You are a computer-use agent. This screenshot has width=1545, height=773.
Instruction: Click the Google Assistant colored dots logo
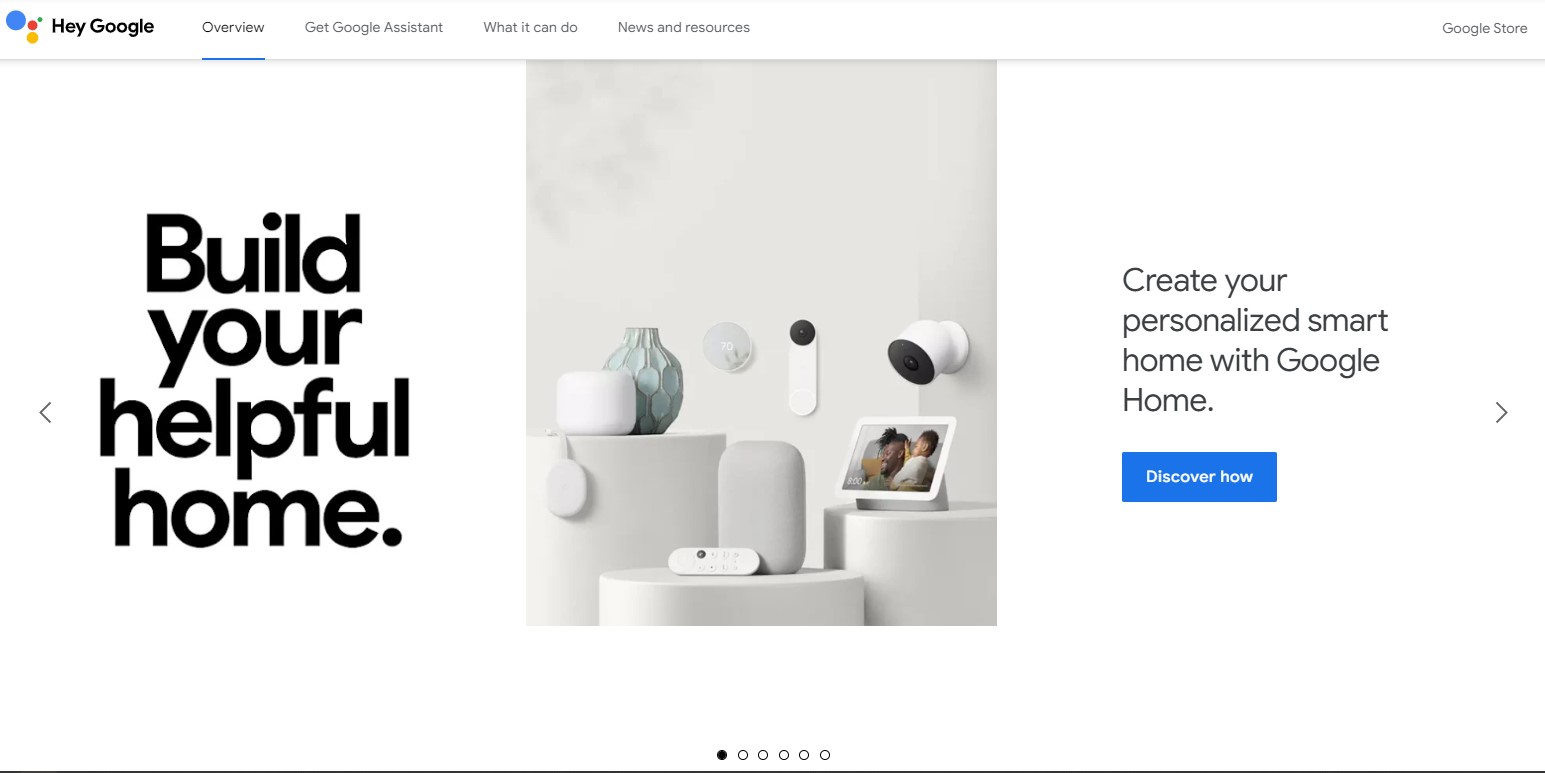[x=24, y=27]
